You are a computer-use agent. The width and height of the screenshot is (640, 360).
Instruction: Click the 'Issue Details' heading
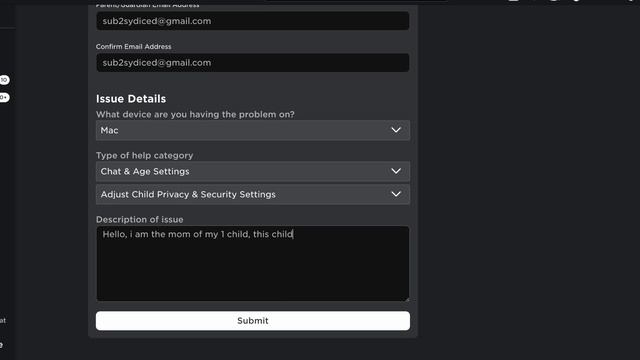point(131,99)
